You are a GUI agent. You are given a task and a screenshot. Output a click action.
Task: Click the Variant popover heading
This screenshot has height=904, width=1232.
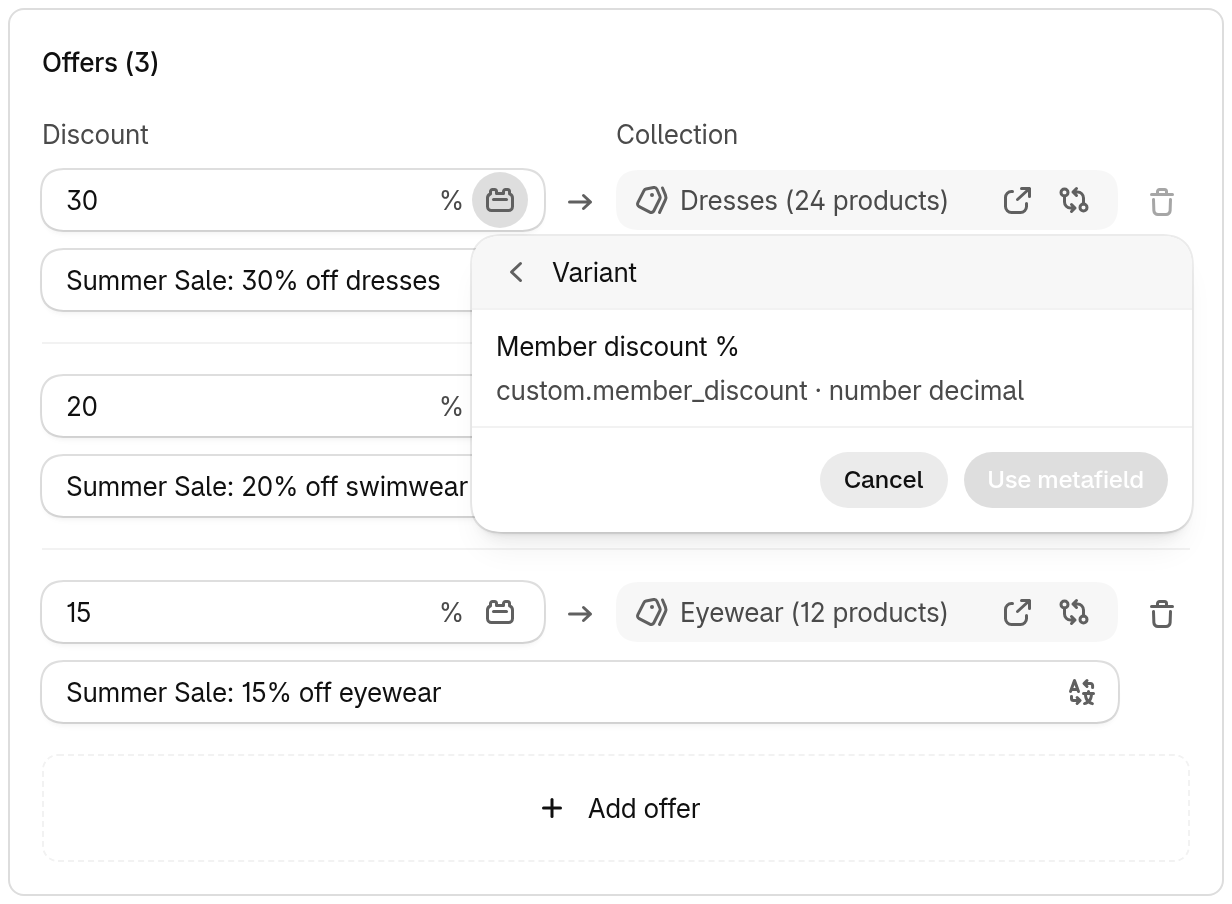pyautogui.click(x=594, y=272)
